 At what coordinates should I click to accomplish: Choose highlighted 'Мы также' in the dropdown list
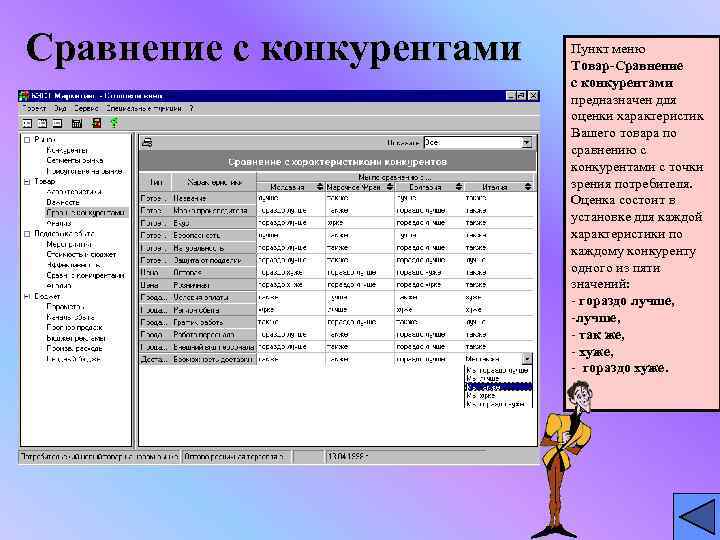click(x=498, y=387)
